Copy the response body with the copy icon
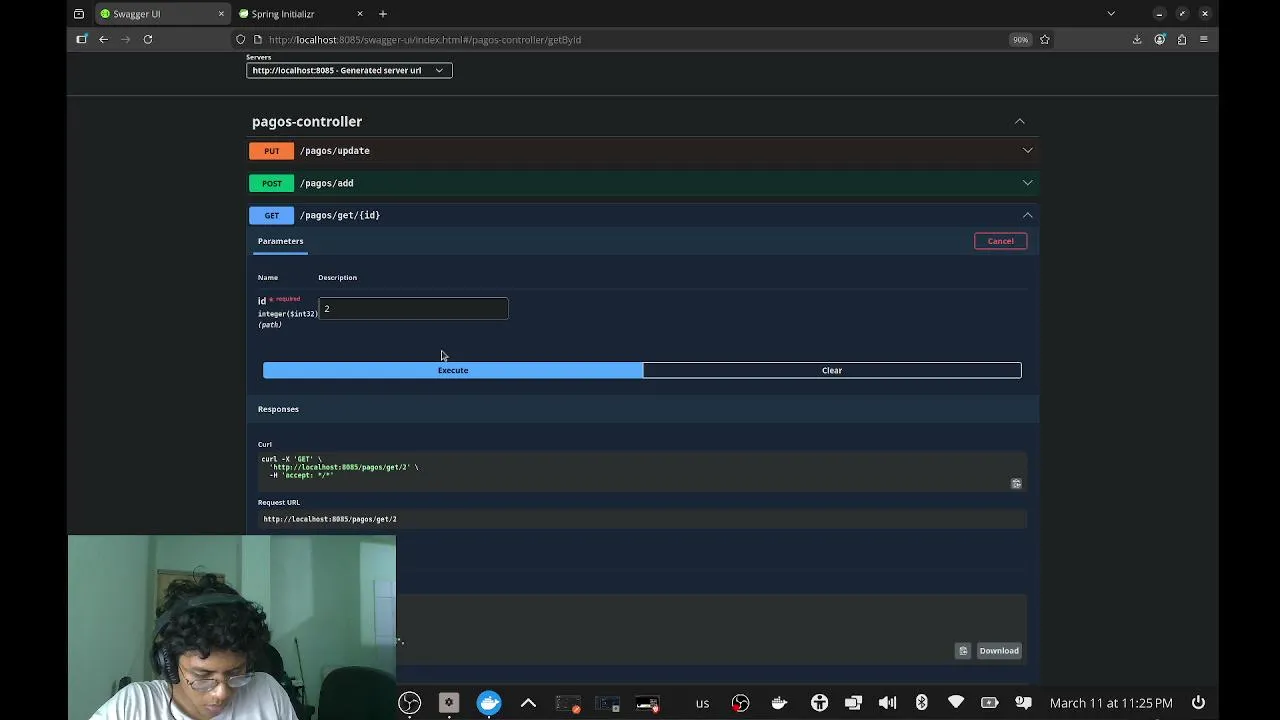This screenshot has width=1280, height=720. [963, 651]
